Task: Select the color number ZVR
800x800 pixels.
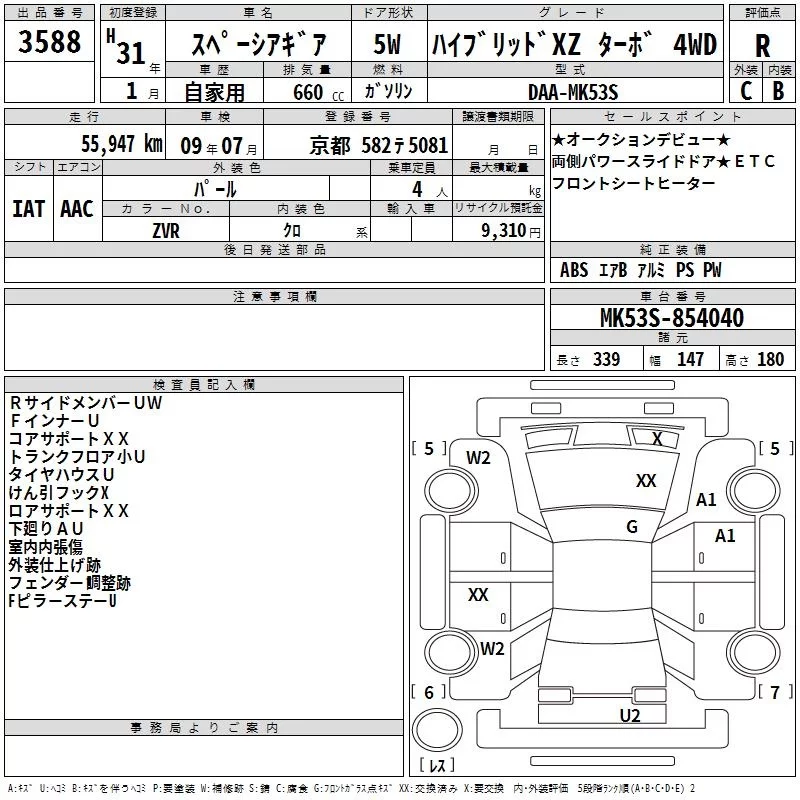Action: pos(166,231)
